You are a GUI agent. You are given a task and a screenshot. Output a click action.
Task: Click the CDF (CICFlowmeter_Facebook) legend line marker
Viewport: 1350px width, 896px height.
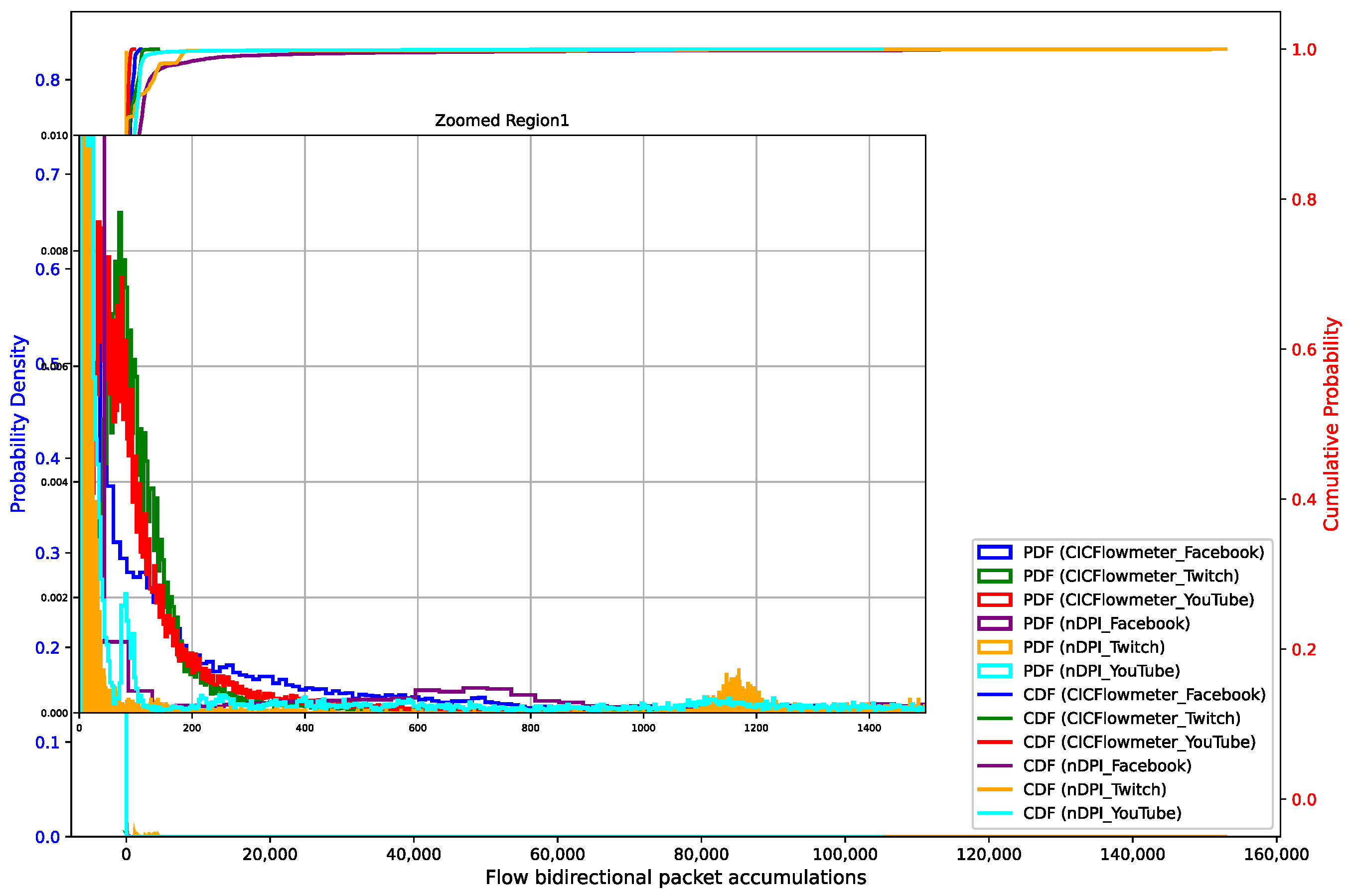tap(994, 695)
